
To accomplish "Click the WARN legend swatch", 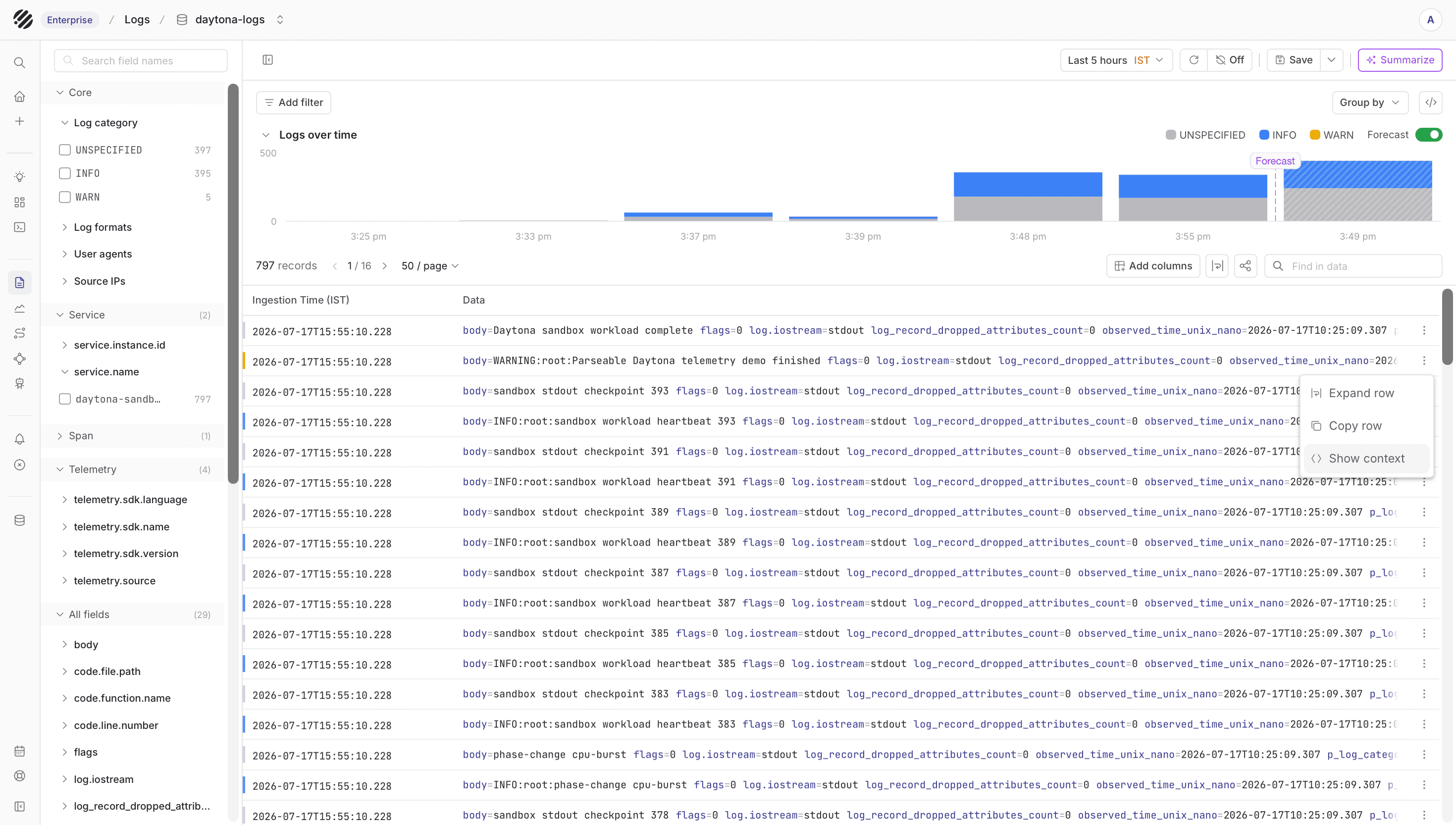I will 1315,135.
